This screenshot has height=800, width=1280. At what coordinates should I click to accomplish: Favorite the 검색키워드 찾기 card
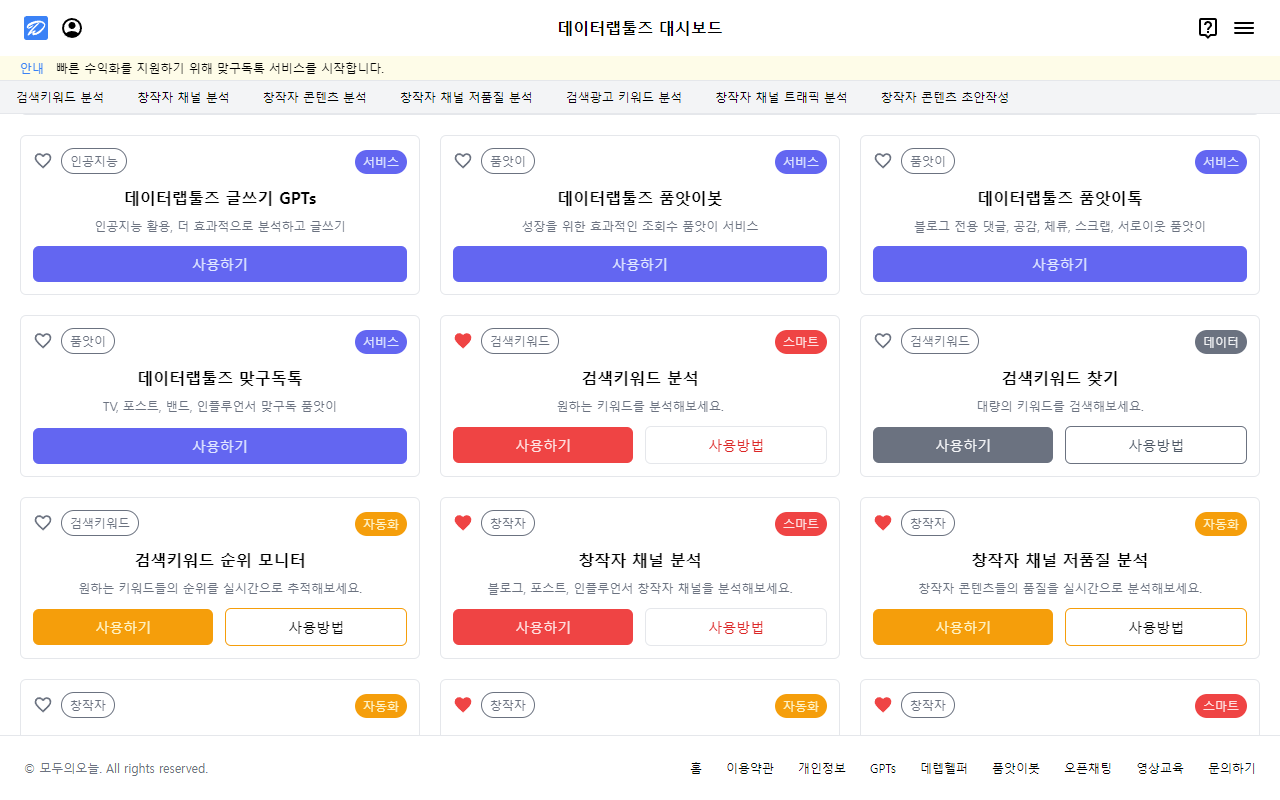point(882,340)
